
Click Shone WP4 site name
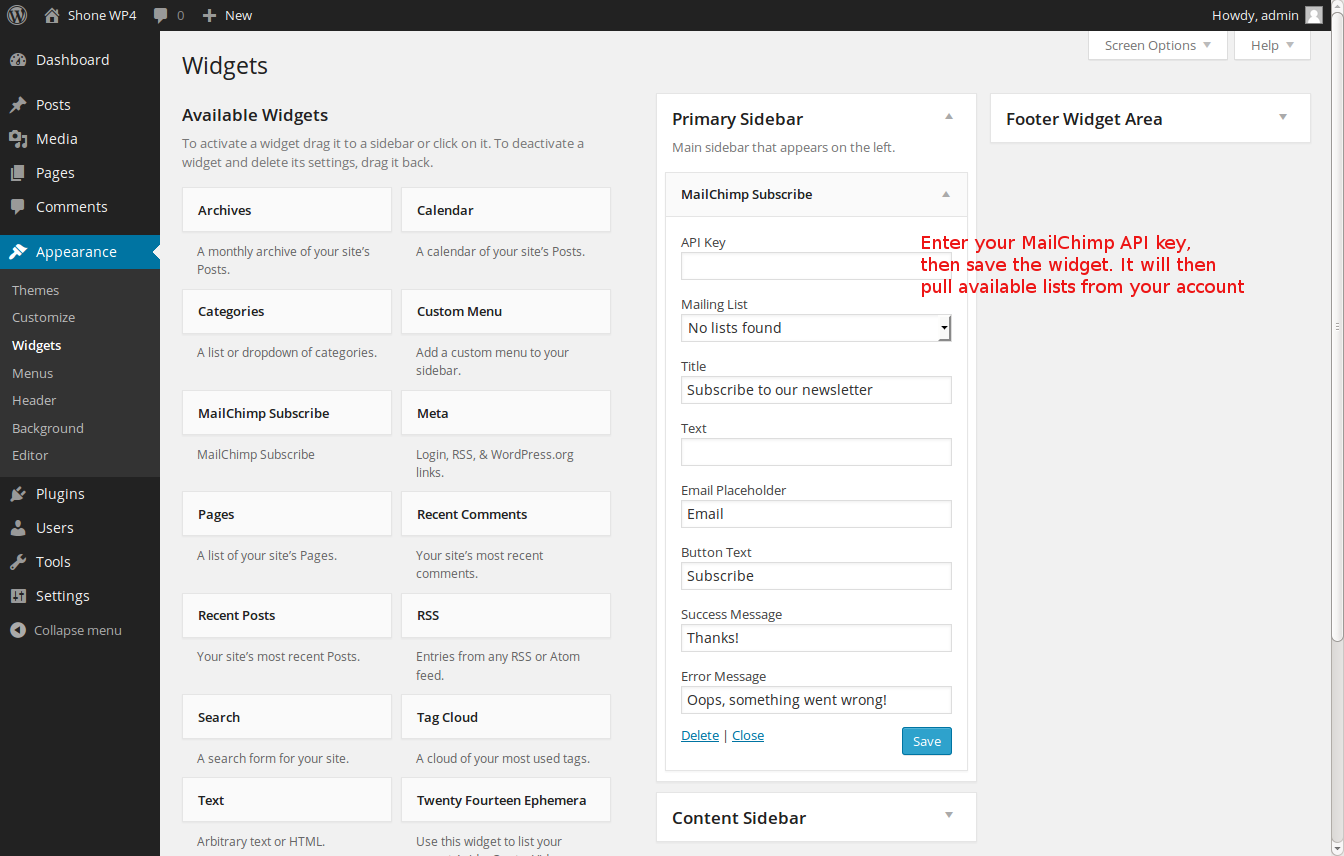coord(102,15)
